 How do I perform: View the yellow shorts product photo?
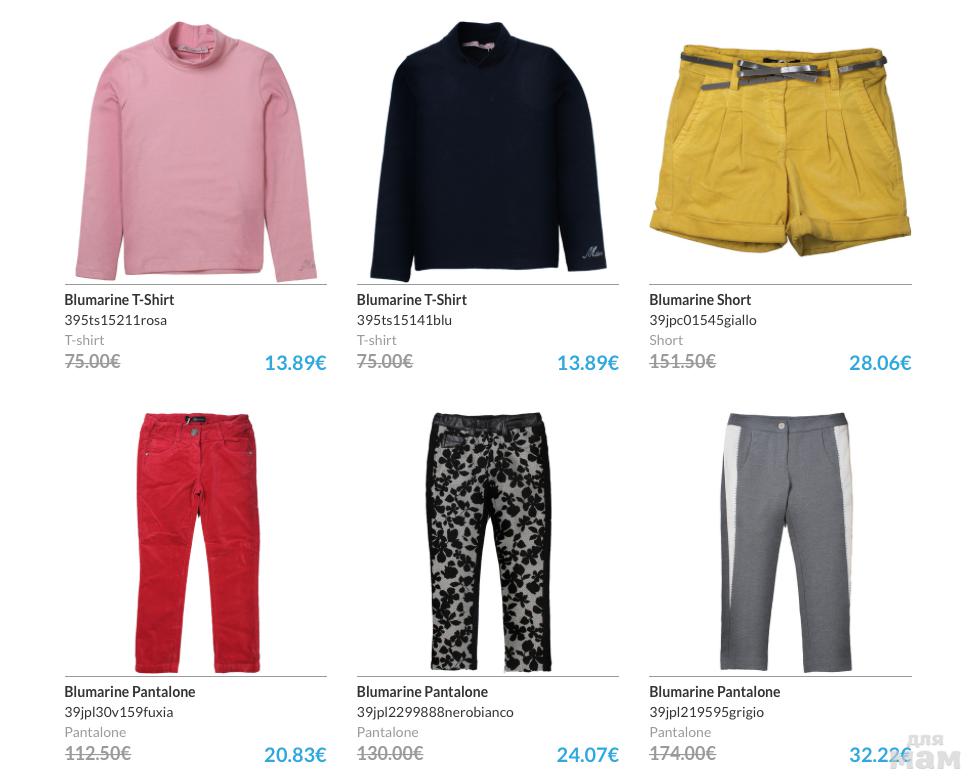pos(780,149)
